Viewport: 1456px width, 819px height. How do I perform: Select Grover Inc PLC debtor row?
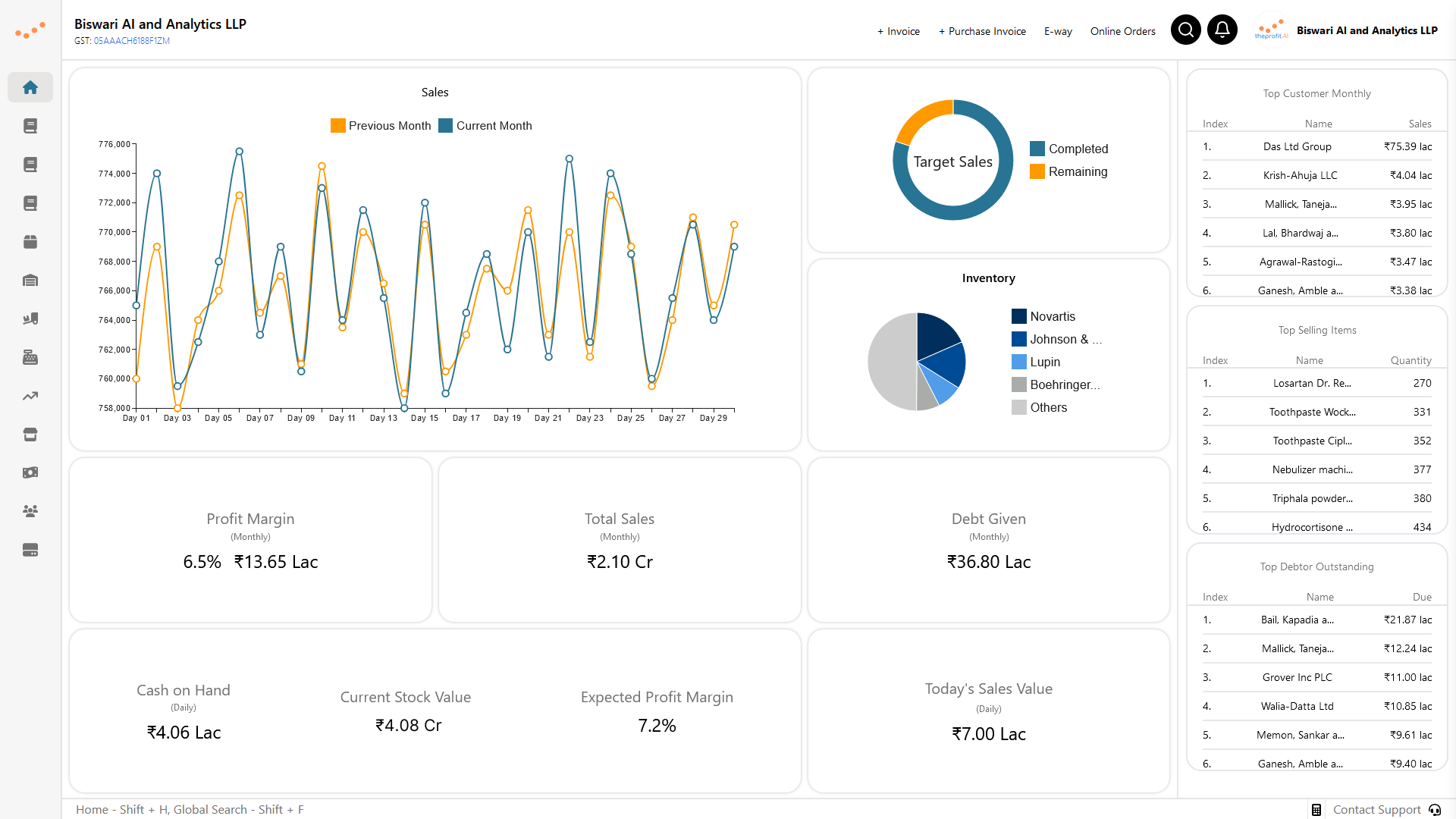pyautogui.click(x=1317, y=677)
